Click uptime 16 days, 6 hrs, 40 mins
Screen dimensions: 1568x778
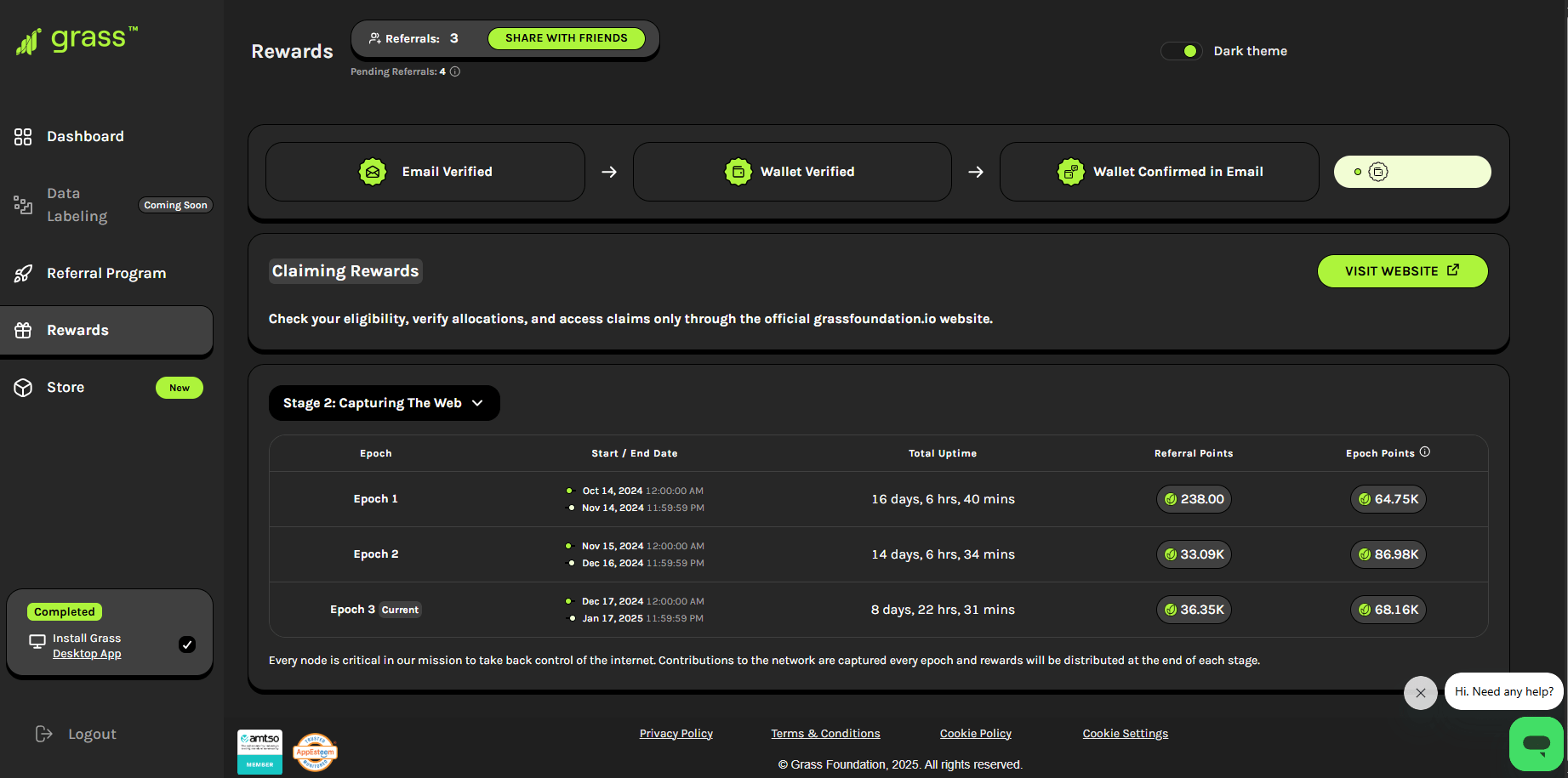tap(943, 499)
